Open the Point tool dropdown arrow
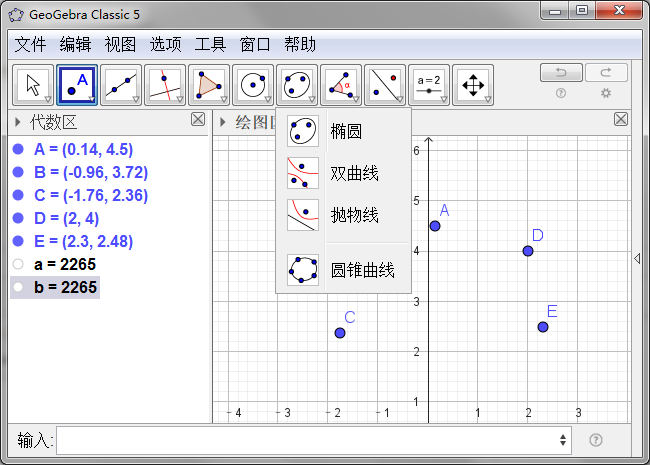Screen dimensions: 650x465 pos(92,99)
